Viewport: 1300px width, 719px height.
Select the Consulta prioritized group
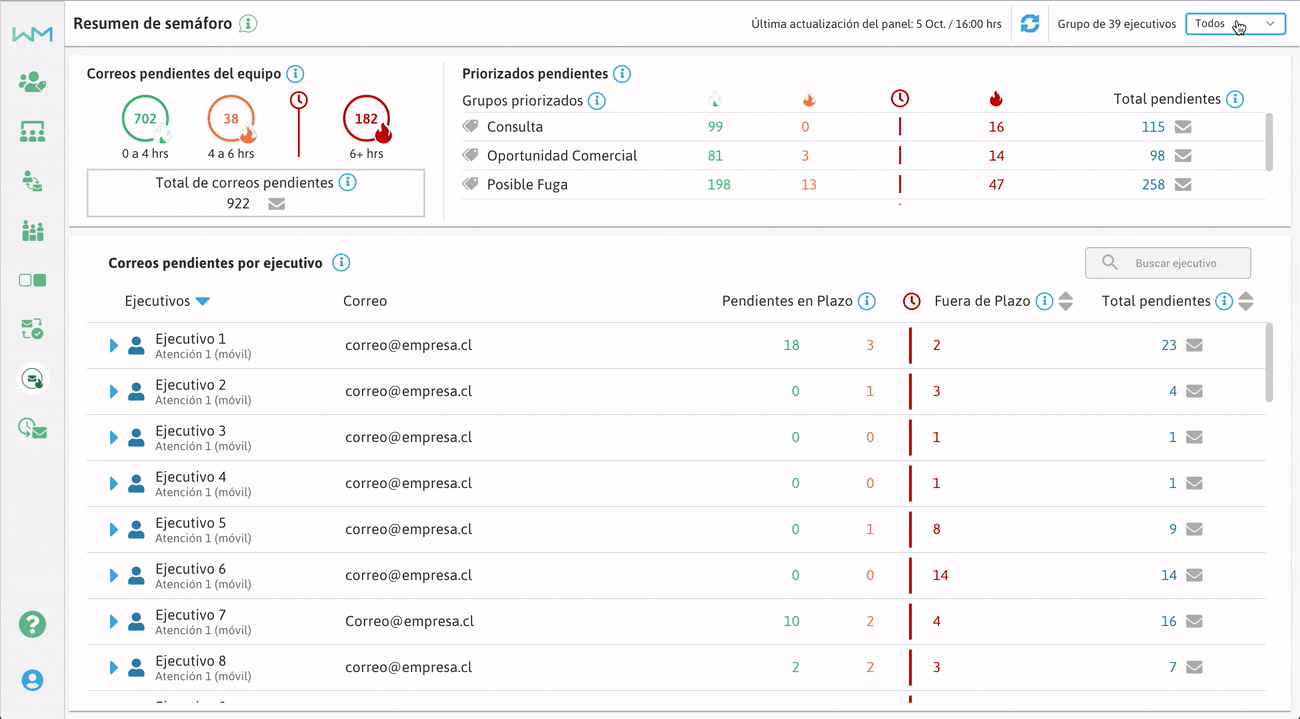click(x=514, y=127)
